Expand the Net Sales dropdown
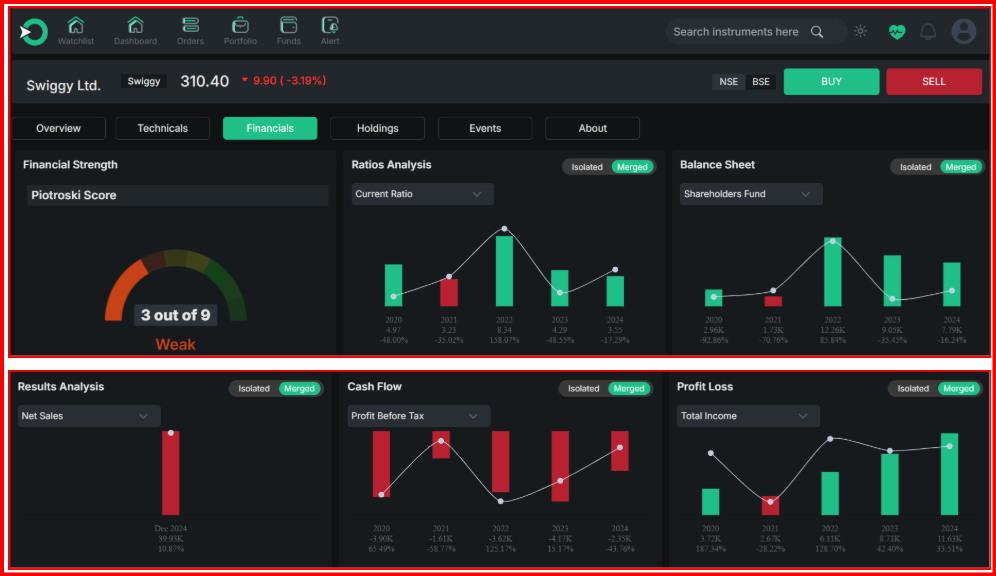996x576 pixels. [x=89, y=416]
